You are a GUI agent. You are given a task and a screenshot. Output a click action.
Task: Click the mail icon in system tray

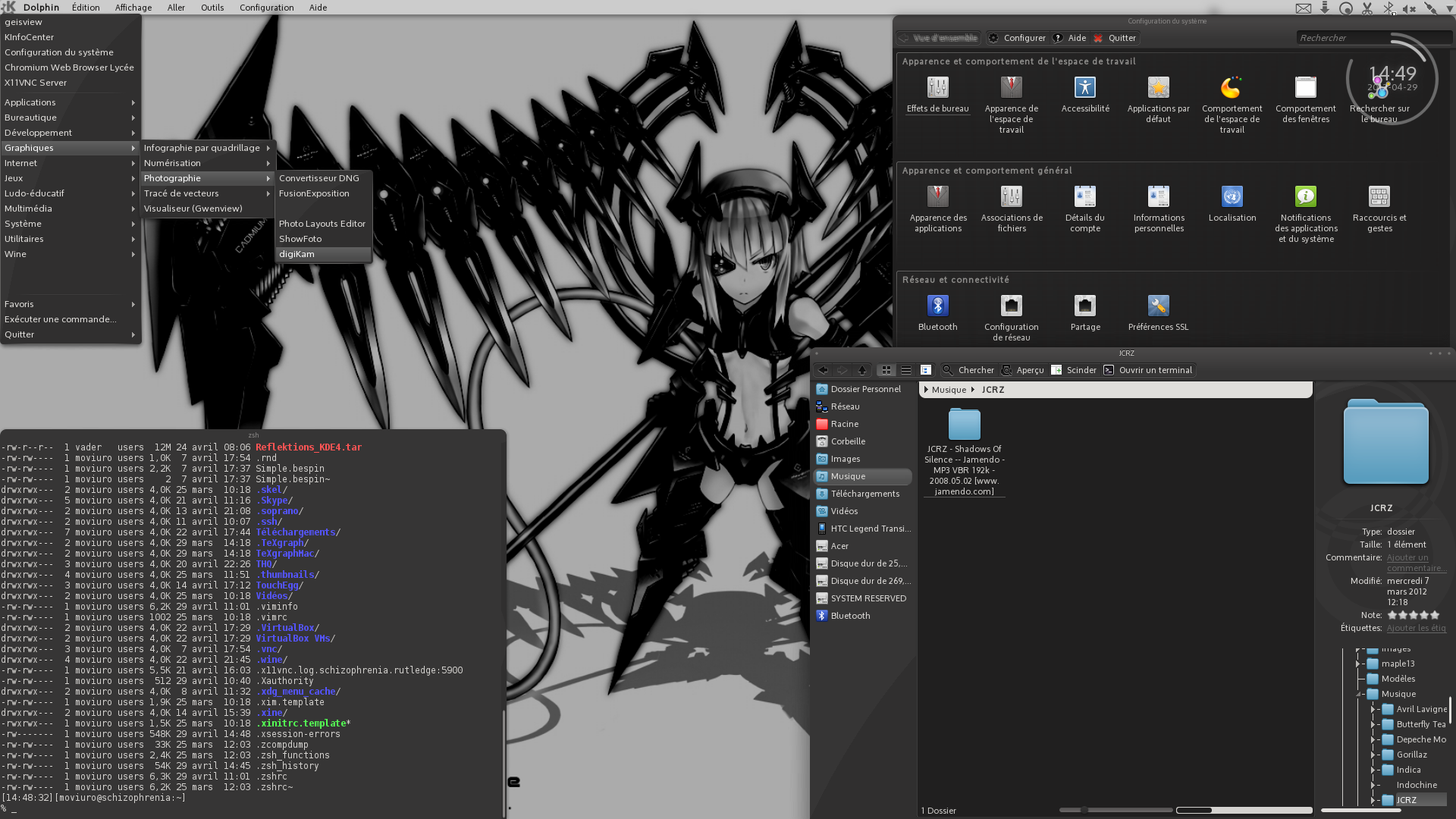(1303, 8)
